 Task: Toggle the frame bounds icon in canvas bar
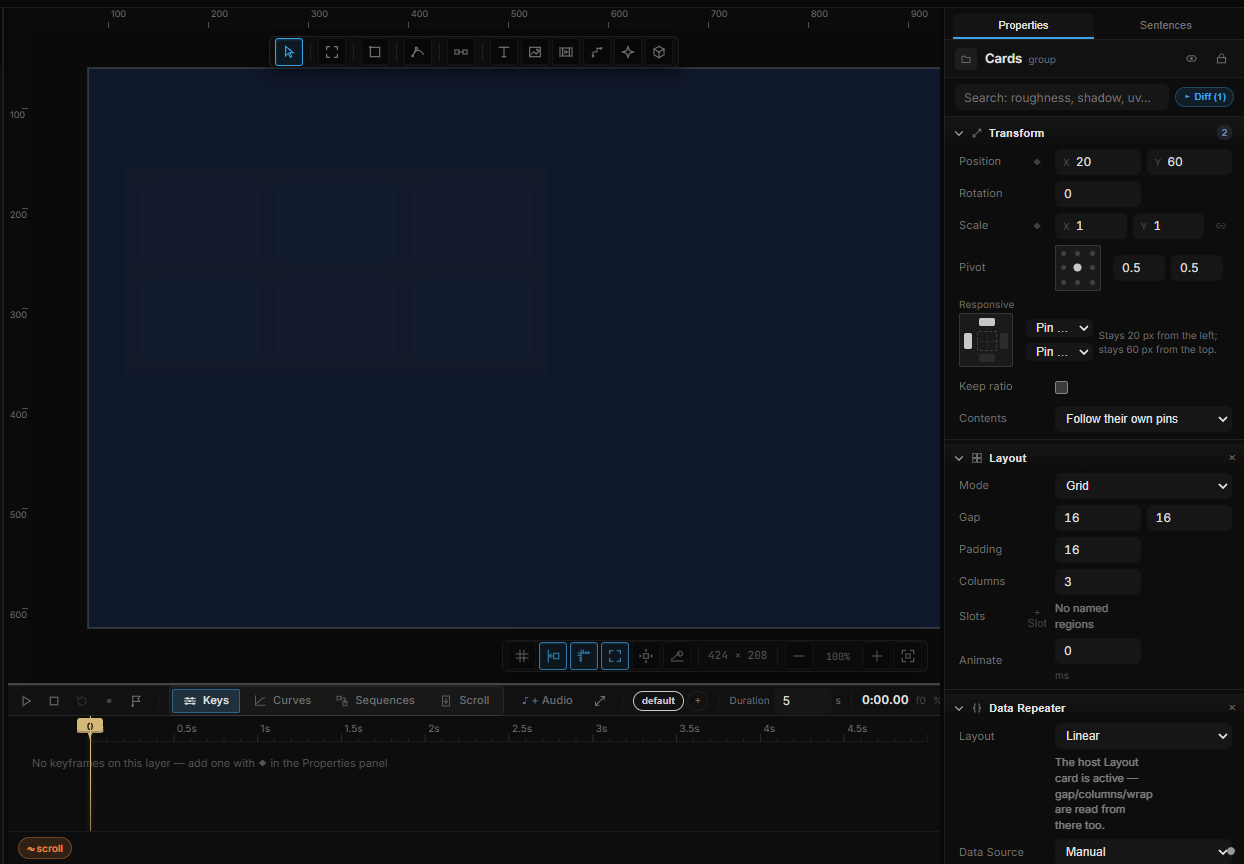point(615,656)
